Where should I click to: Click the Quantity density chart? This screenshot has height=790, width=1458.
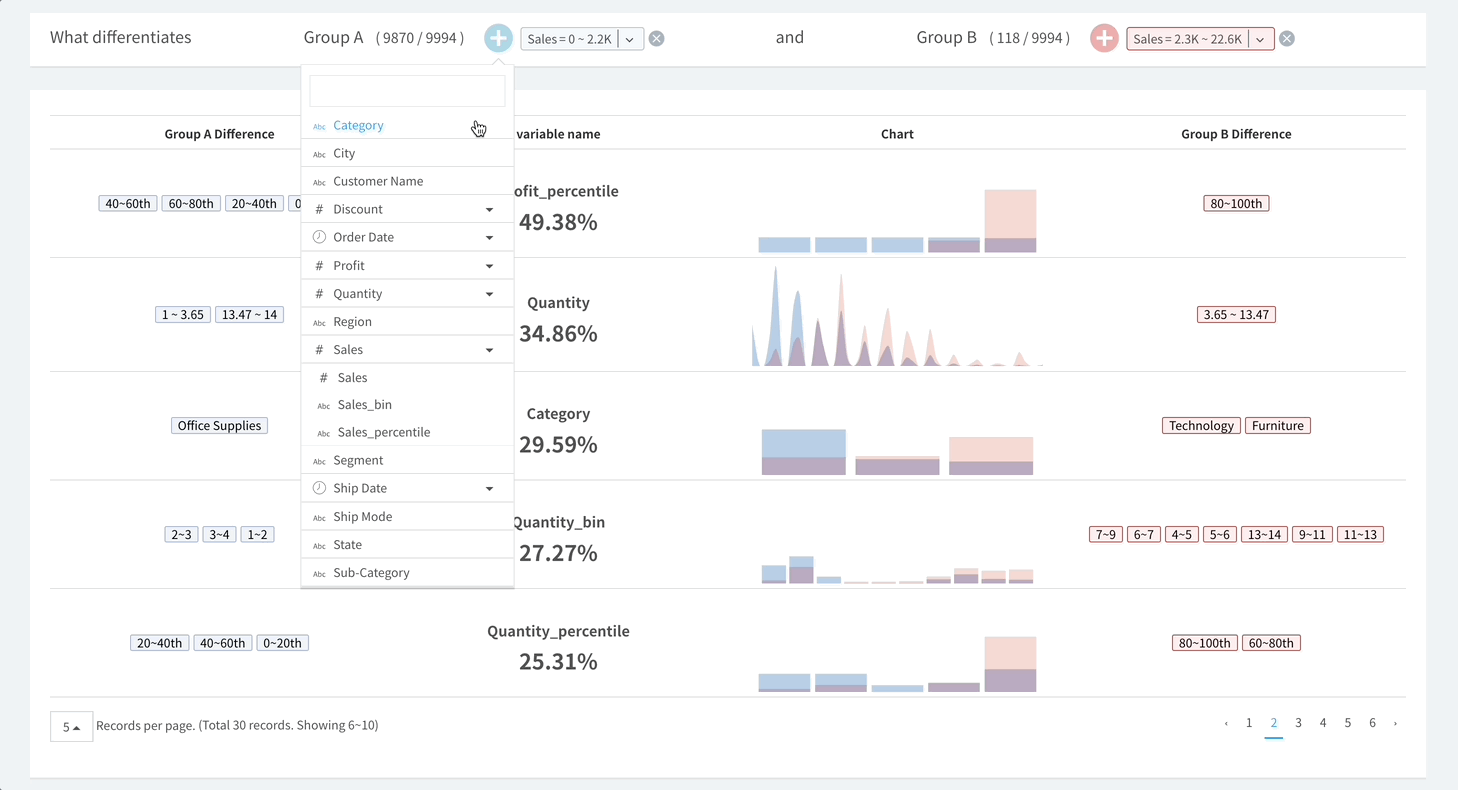(897, 316)
